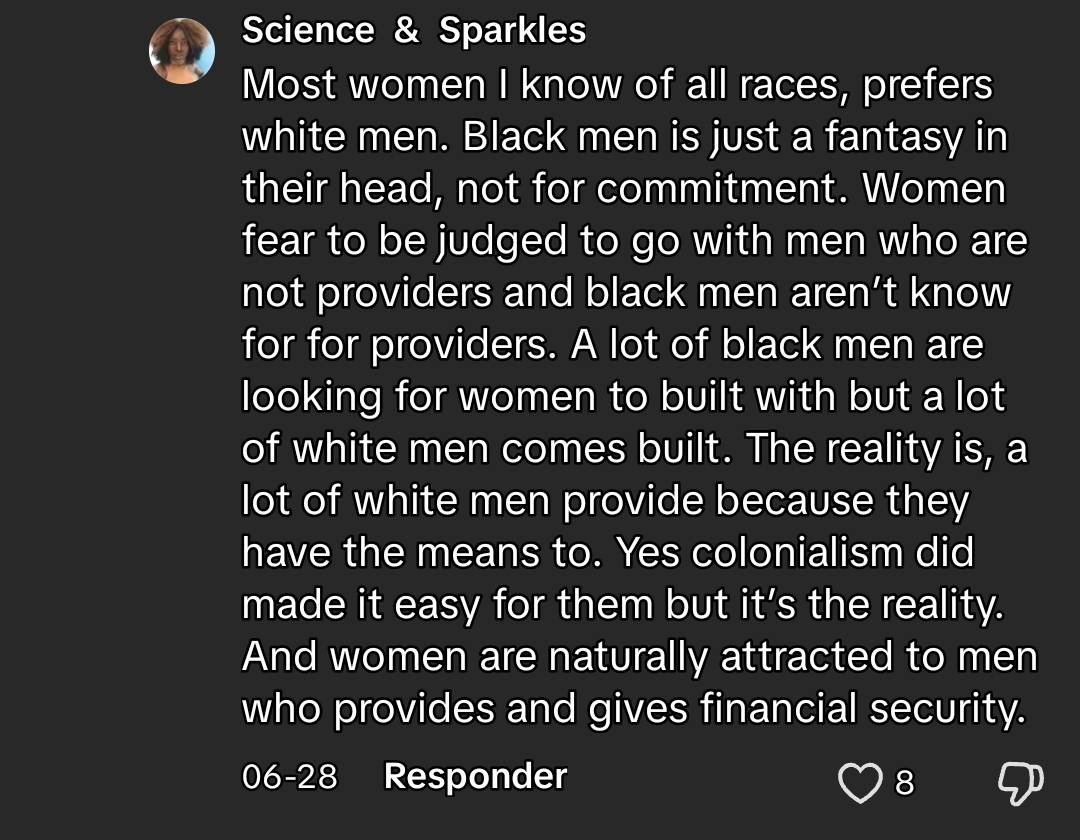Click the line starting "have the means to"
1080x840 pixels.
click(x=608, y=552)
